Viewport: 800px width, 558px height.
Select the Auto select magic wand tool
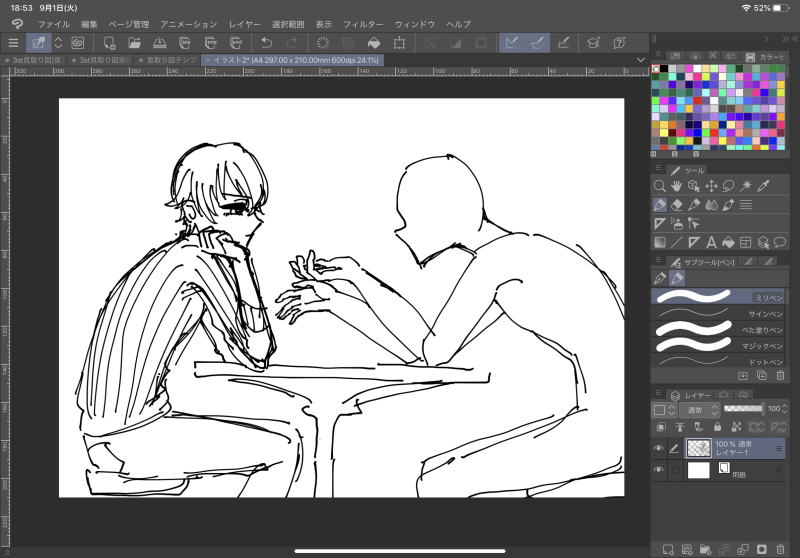[x=746, y=186]
